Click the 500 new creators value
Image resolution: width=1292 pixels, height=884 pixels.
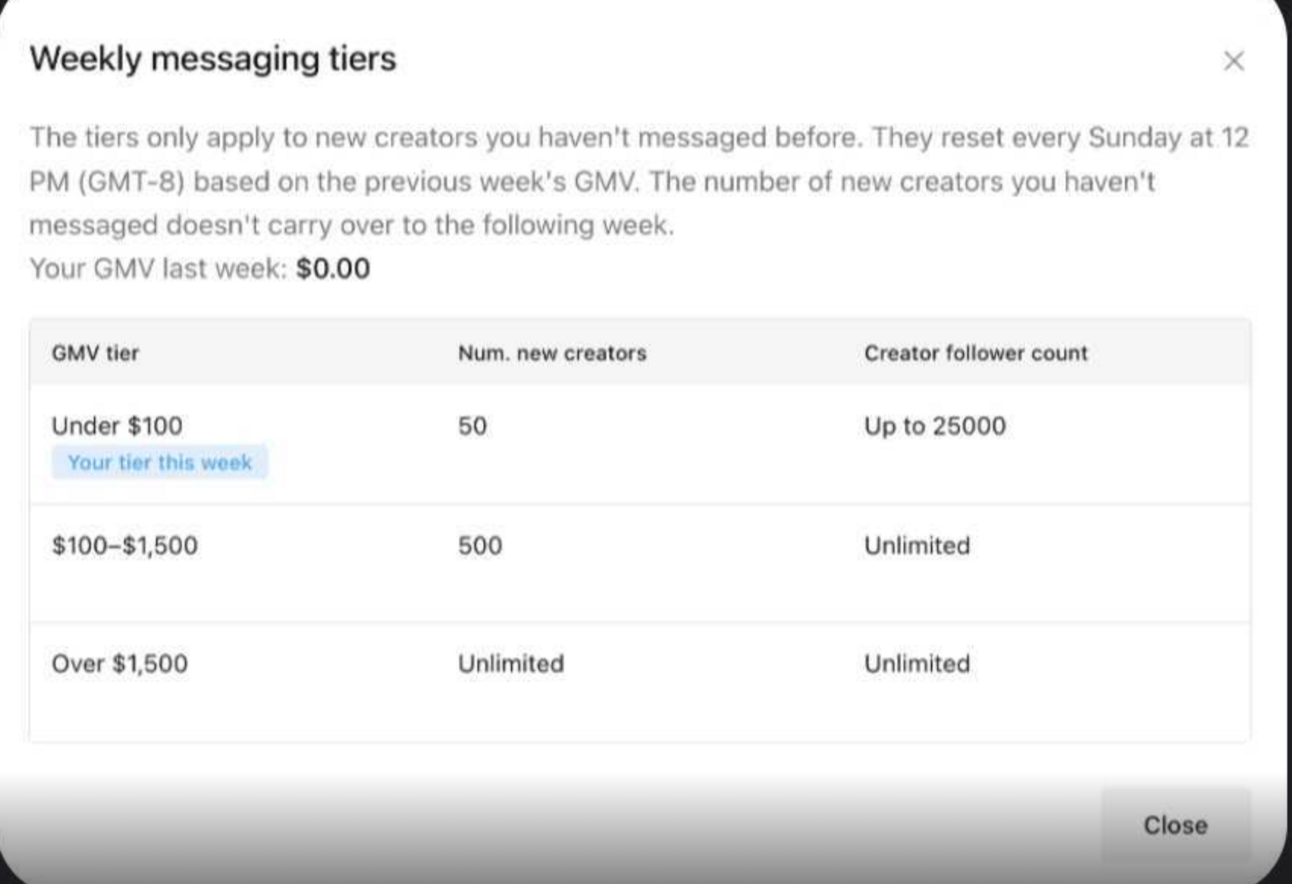(480, 546)
